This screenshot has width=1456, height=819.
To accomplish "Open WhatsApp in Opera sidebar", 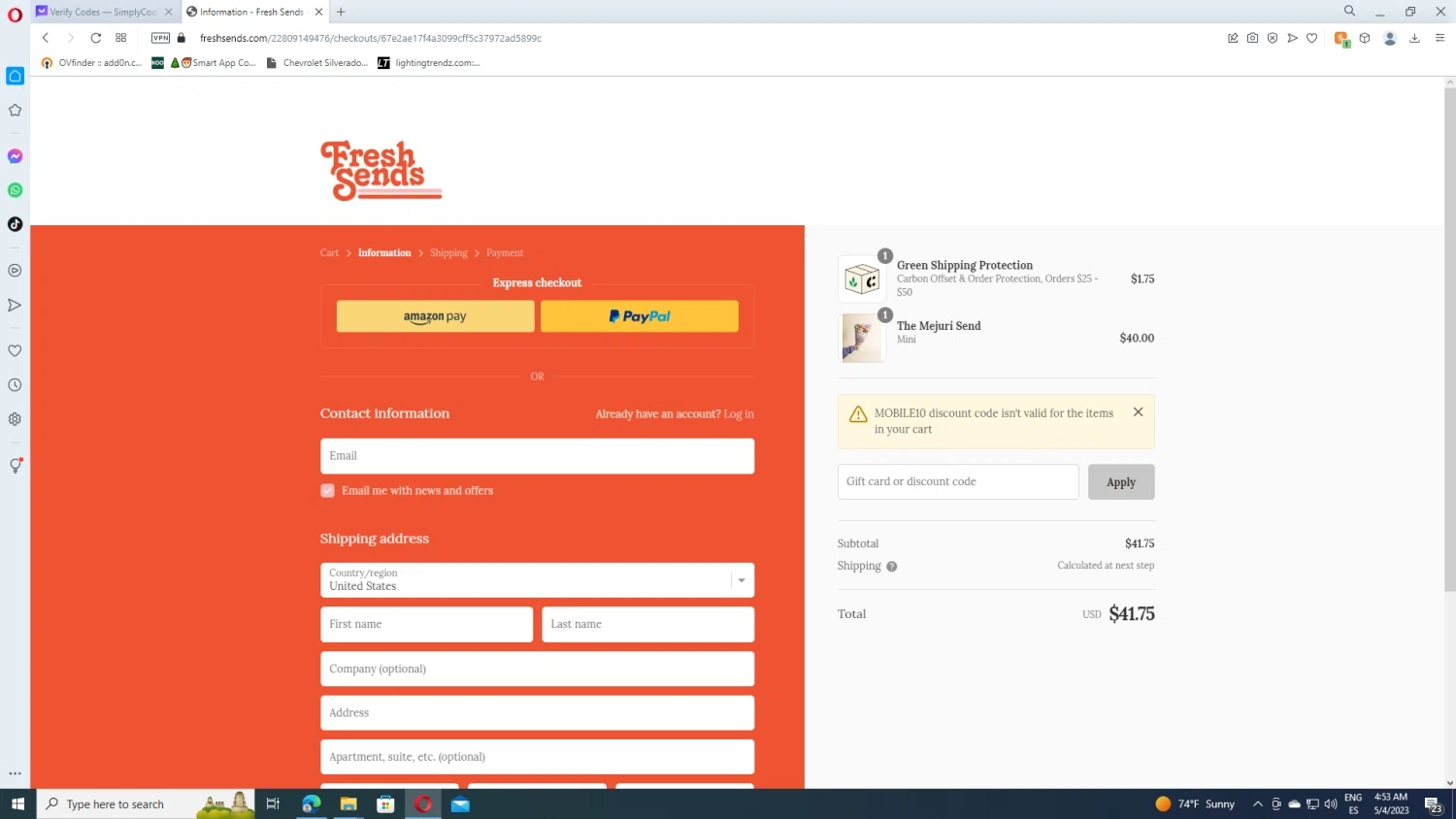I will click(x=15, y=190).
